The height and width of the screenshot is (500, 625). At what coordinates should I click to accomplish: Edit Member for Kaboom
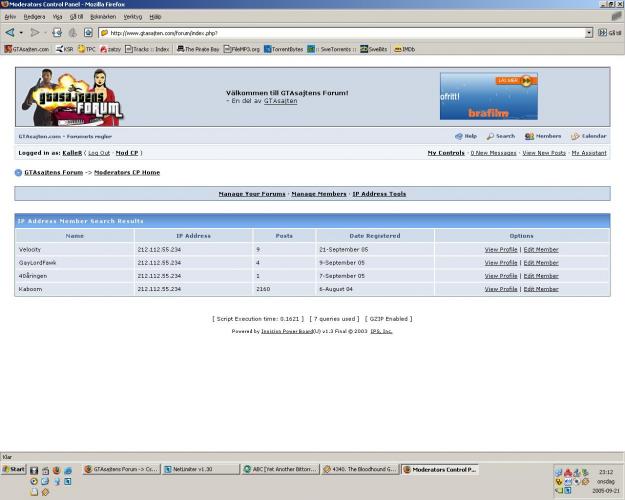(x=541, y=289)
